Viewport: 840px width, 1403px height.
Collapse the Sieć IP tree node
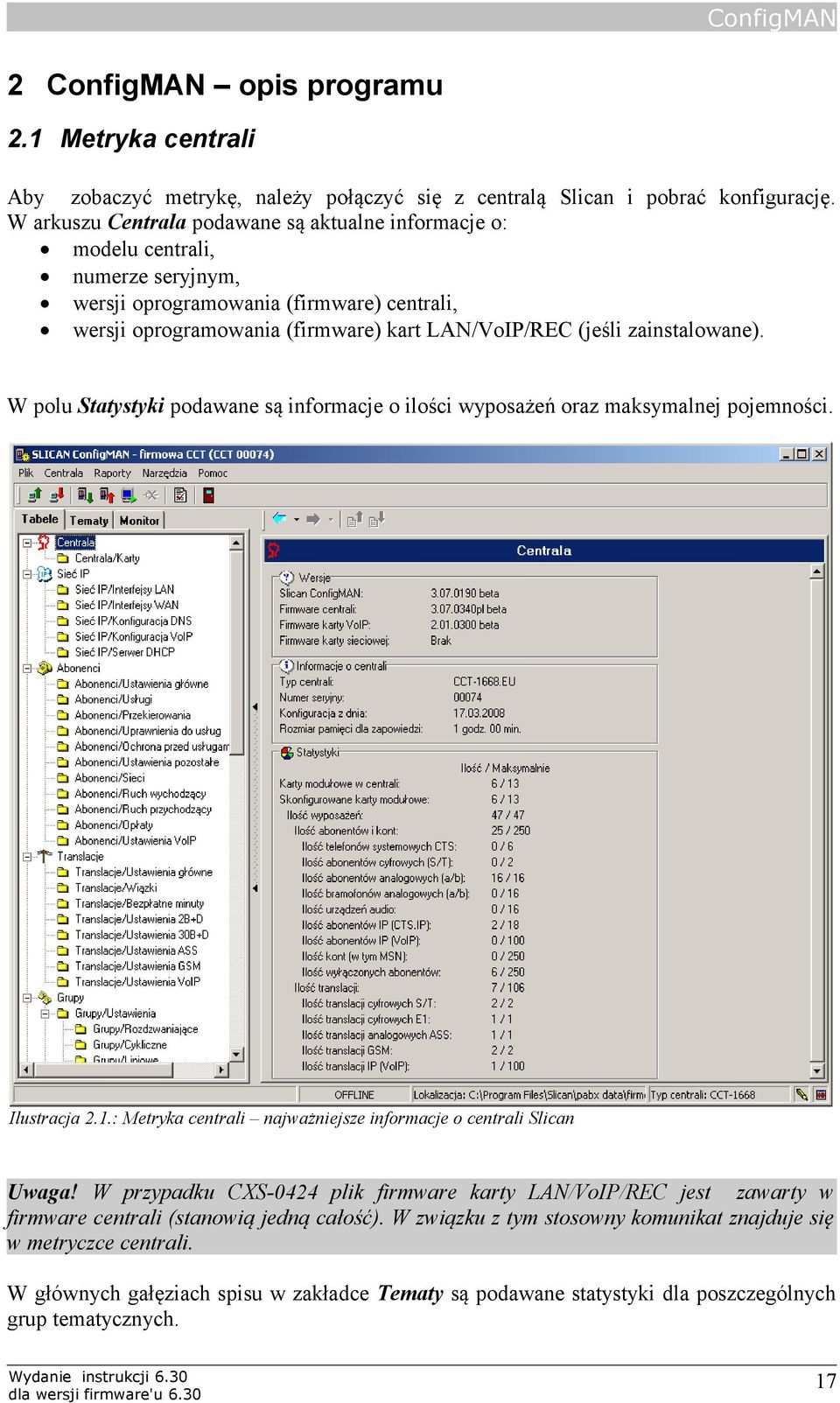coord(27,574)
